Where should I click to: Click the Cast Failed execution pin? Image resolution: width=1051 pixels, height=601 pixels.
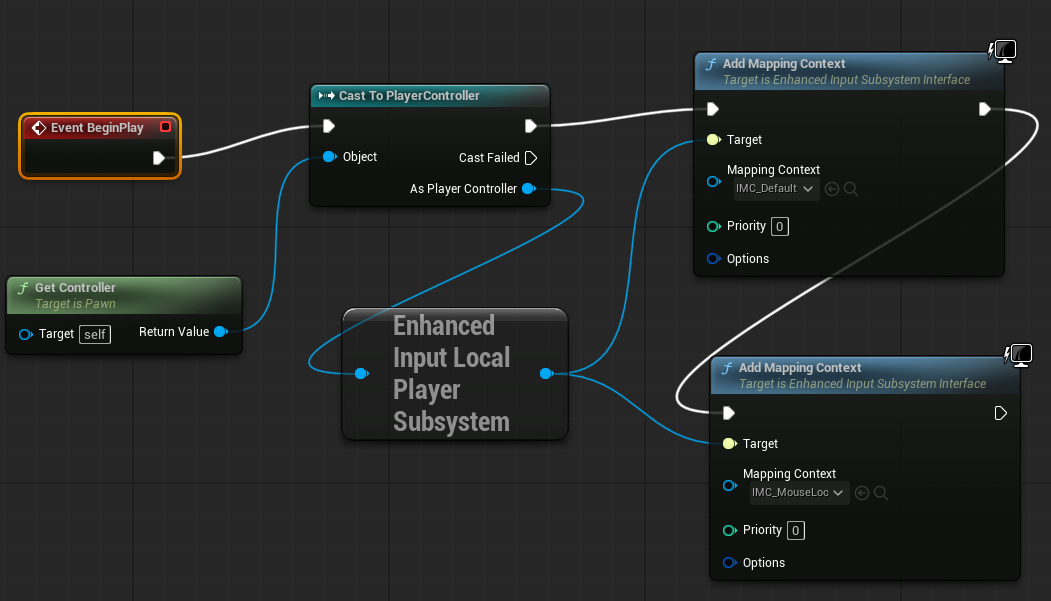[x=530, y=158]
